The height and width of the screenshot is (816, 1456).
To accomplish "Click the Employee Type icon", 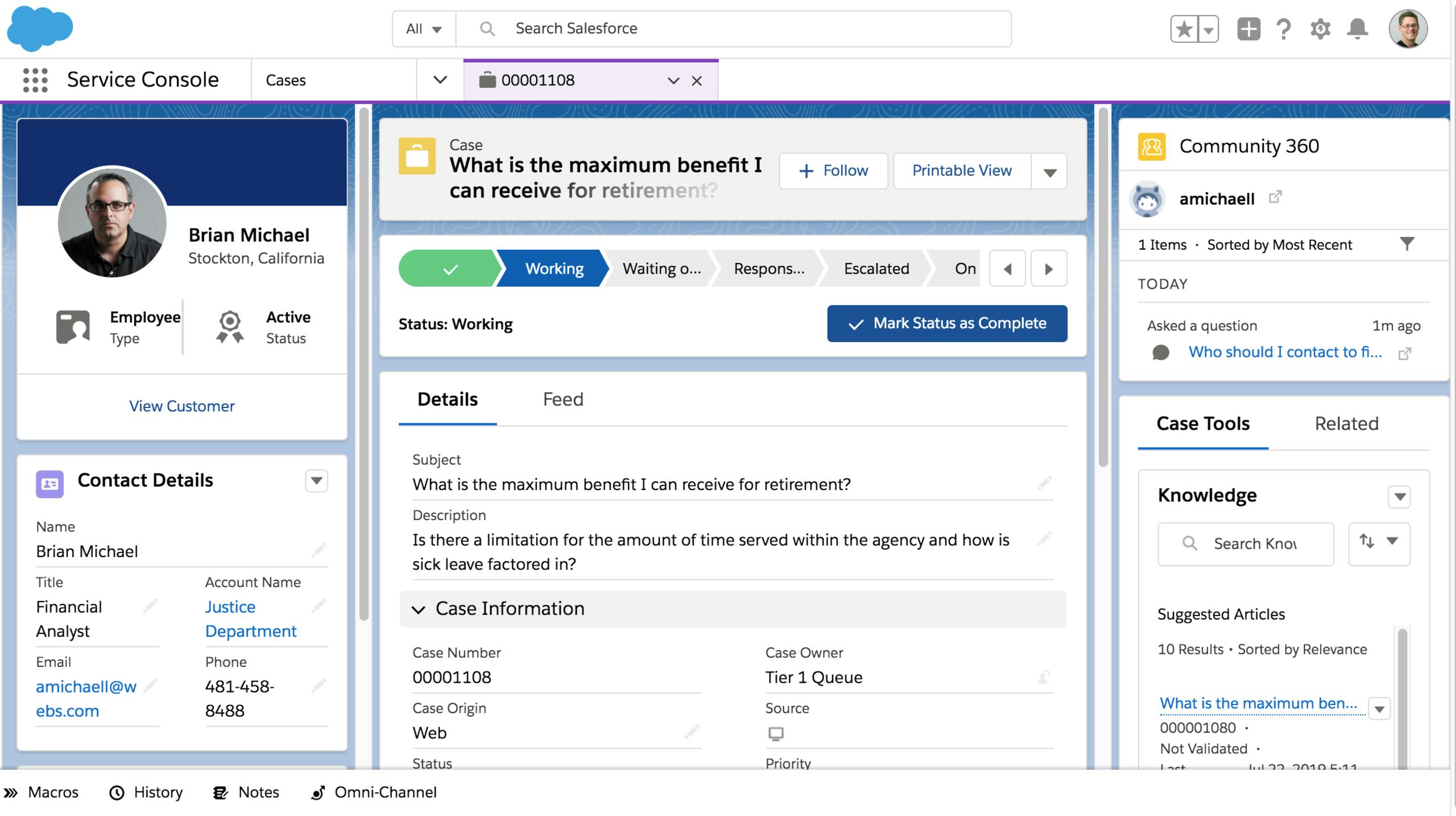I will pos(73,327).
